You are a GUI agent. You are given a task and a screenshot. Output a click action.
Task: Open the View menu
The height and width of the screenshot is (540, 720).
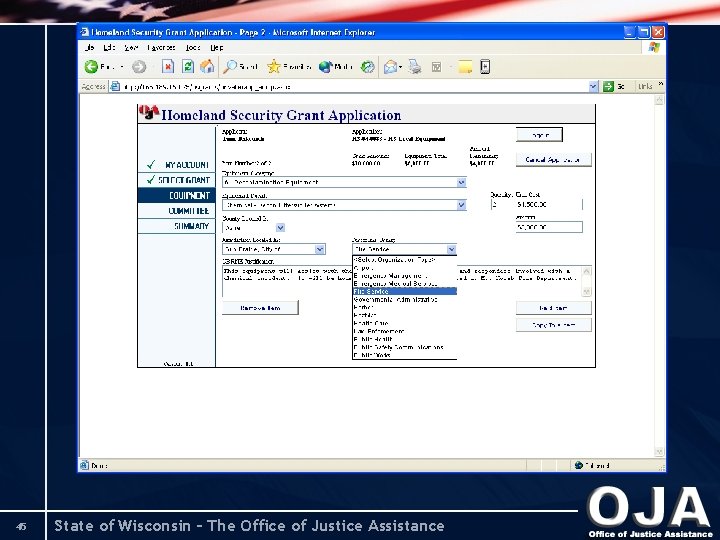pos(131,47)
